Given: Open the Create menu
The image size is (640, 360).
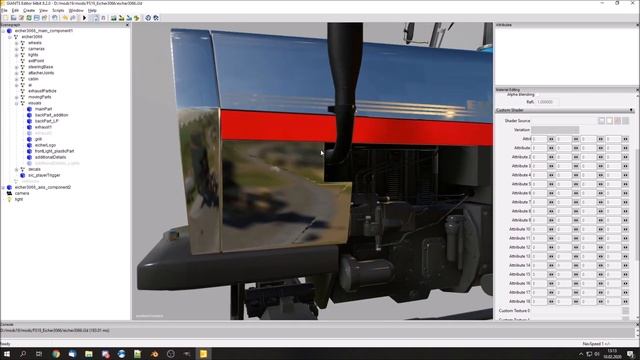Looking at the screenshot, I should point(29,10).
